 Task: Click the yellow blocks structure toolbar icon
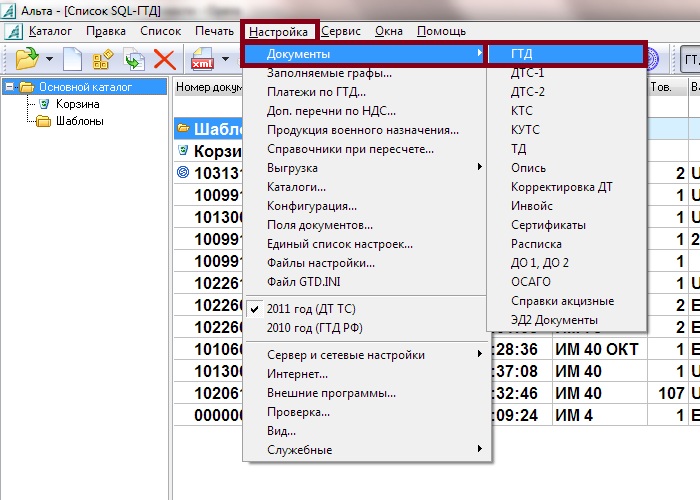(102, 61)
